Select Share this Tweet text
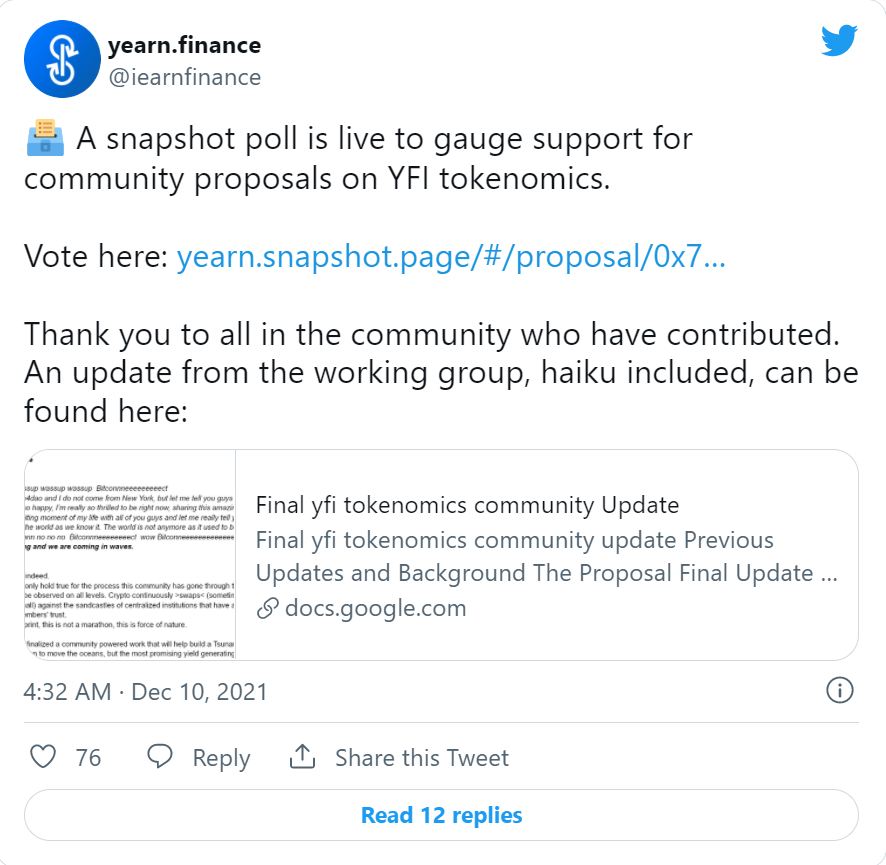Screen dimensions: 886x865 pyautogui.click(x=422, y=758)
